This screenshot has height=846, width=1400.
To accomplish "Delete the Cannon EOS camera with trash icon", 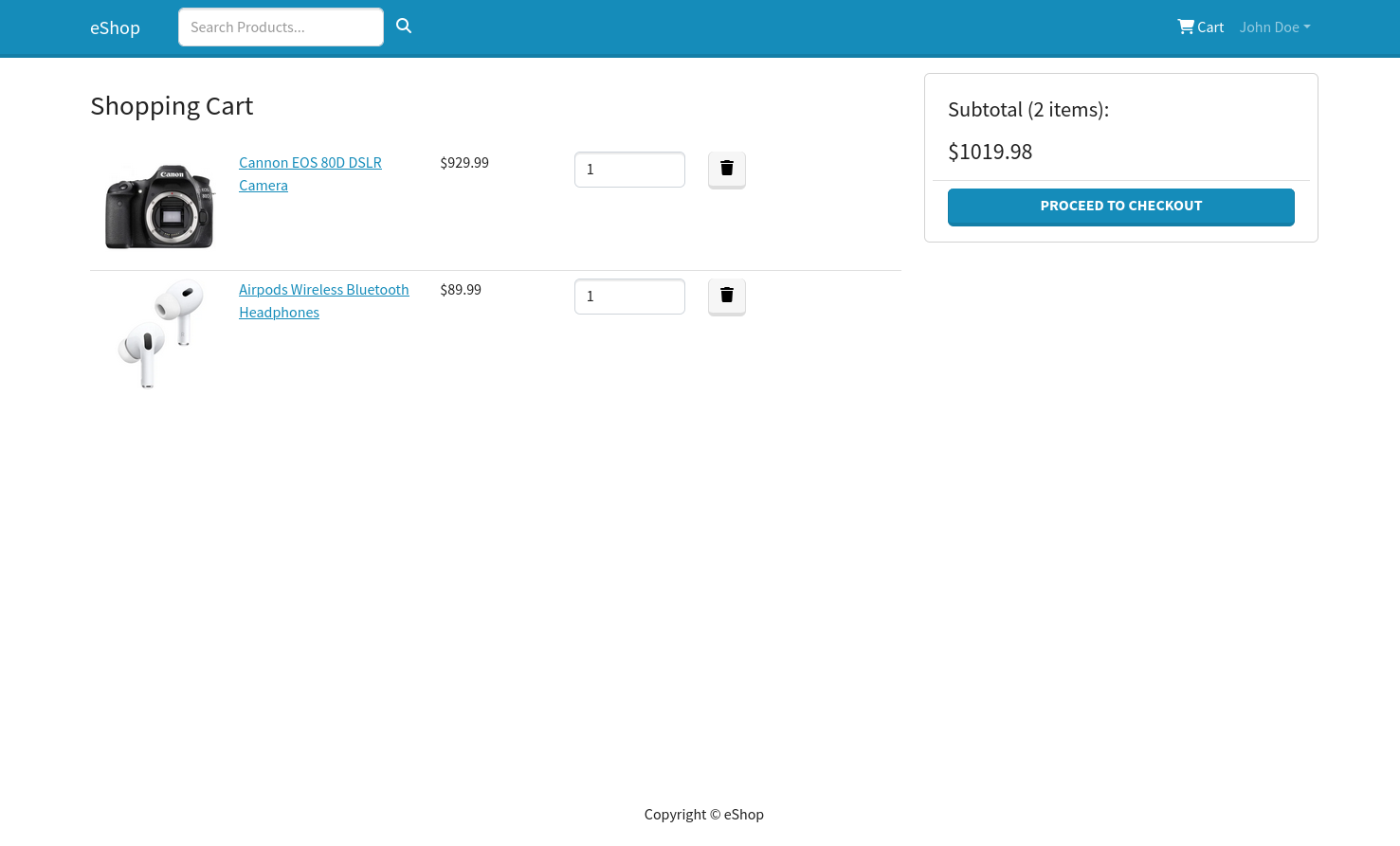I will click(726, 169).
